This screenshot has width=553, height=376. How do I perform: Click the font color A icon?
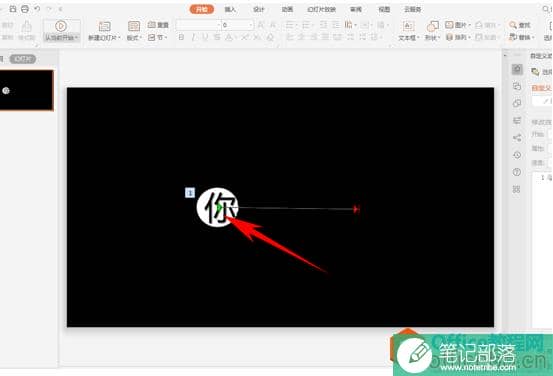click(229, 37)
